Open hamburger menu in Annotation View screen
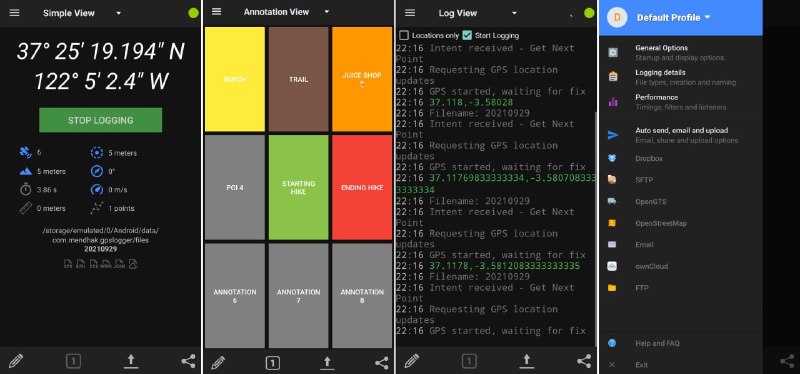The width and height of the screenshot is (800, 374). (x=216, y=12)
